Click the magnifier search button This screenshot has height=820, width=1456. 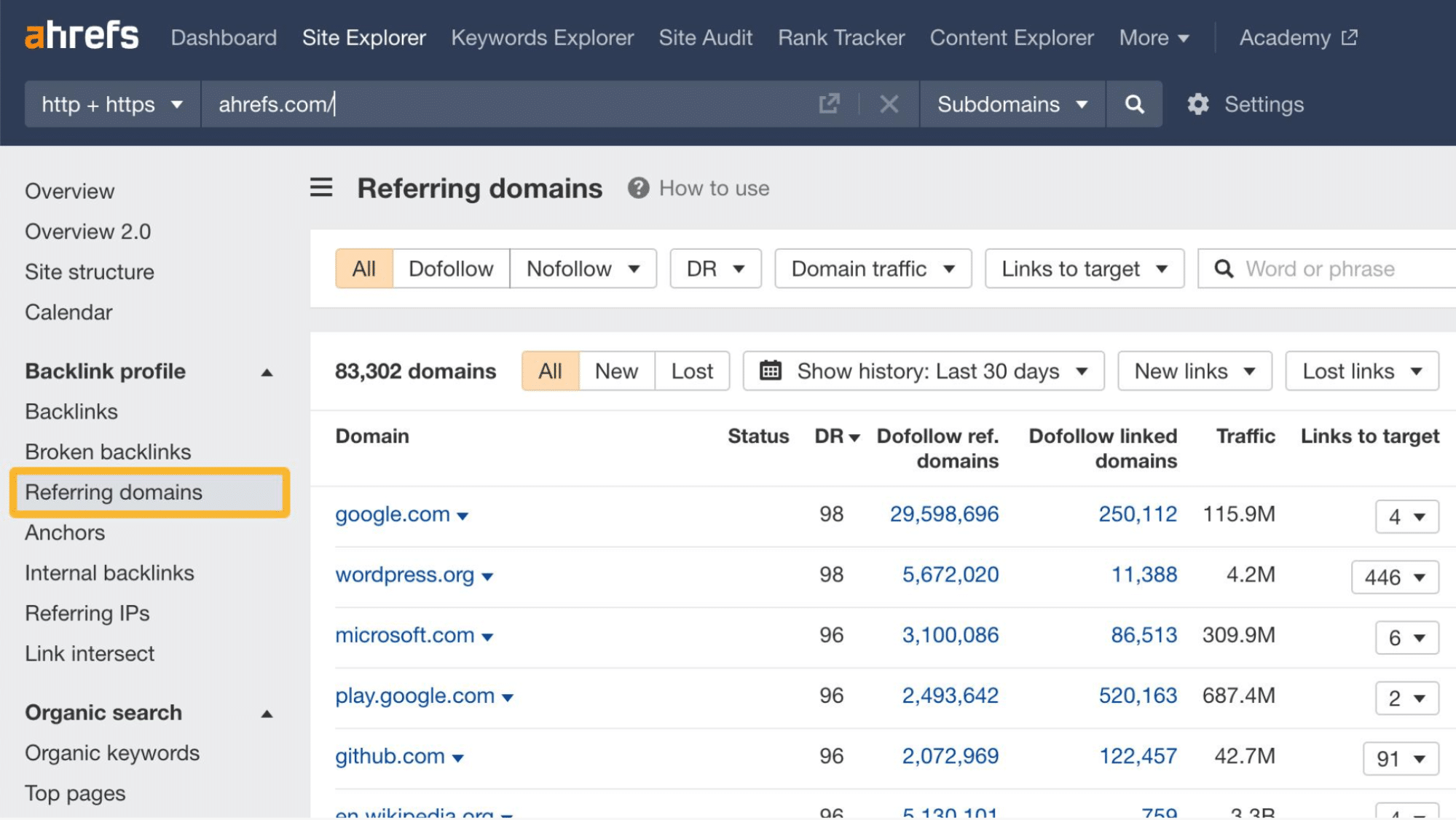1134,104
